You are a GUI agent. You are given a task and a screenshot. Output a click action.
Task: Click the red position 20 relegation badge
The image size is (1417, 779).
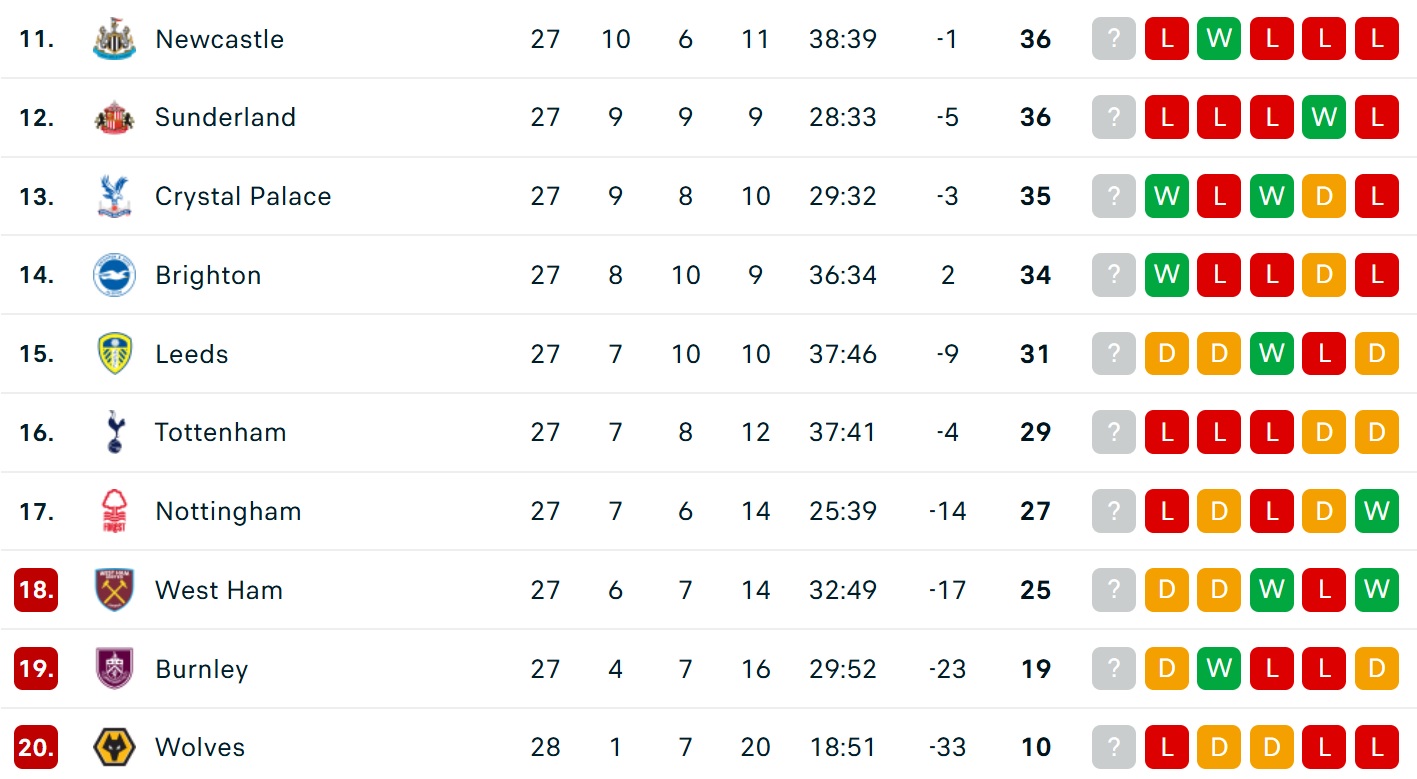click(36, 747)
